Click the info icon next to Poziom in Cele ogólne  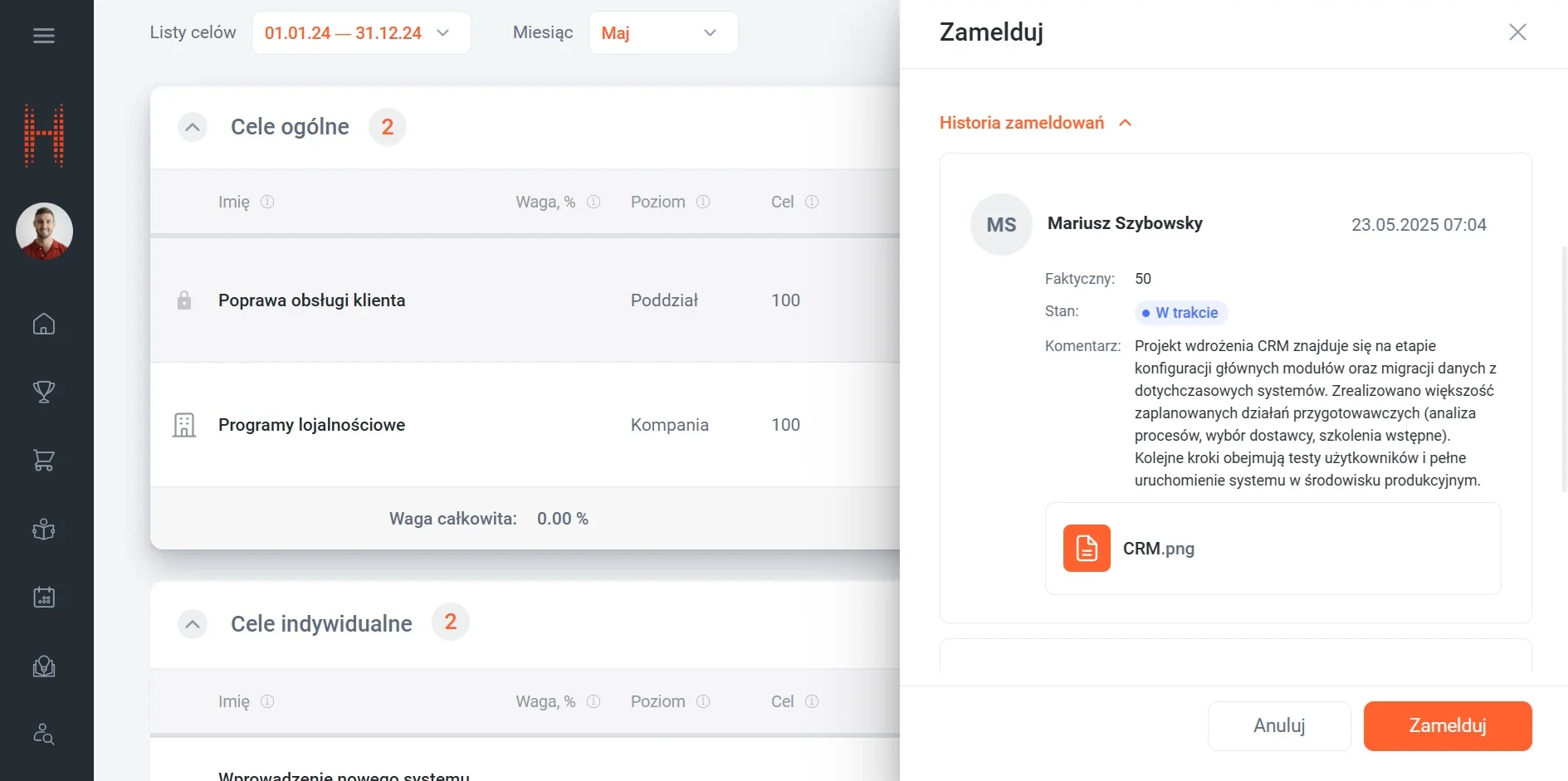(x=703, y=202)
